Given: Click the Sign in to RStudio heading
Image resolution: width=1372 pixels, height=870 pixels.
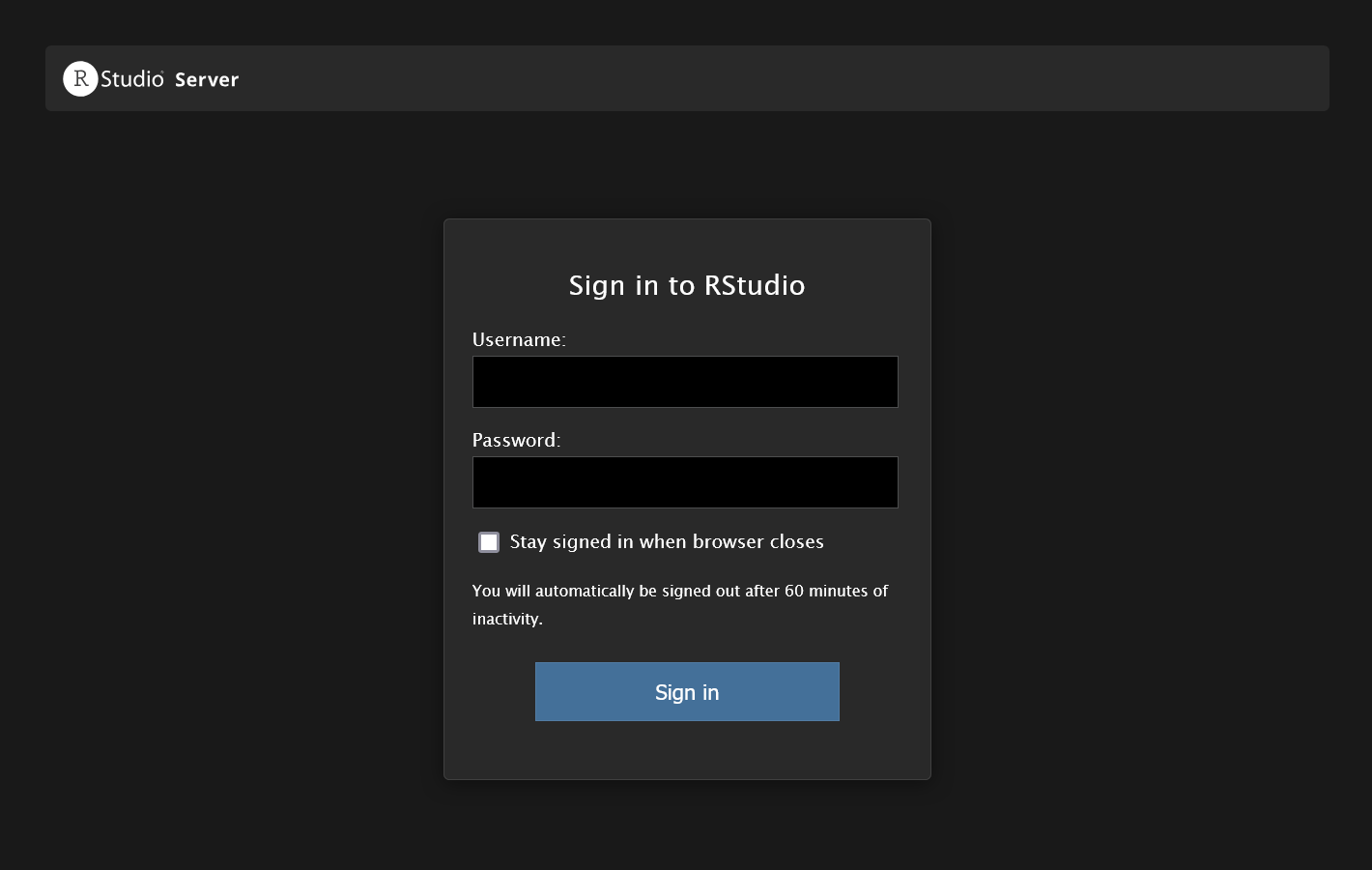Looking at the screenshot, I should tap(687, 285).
